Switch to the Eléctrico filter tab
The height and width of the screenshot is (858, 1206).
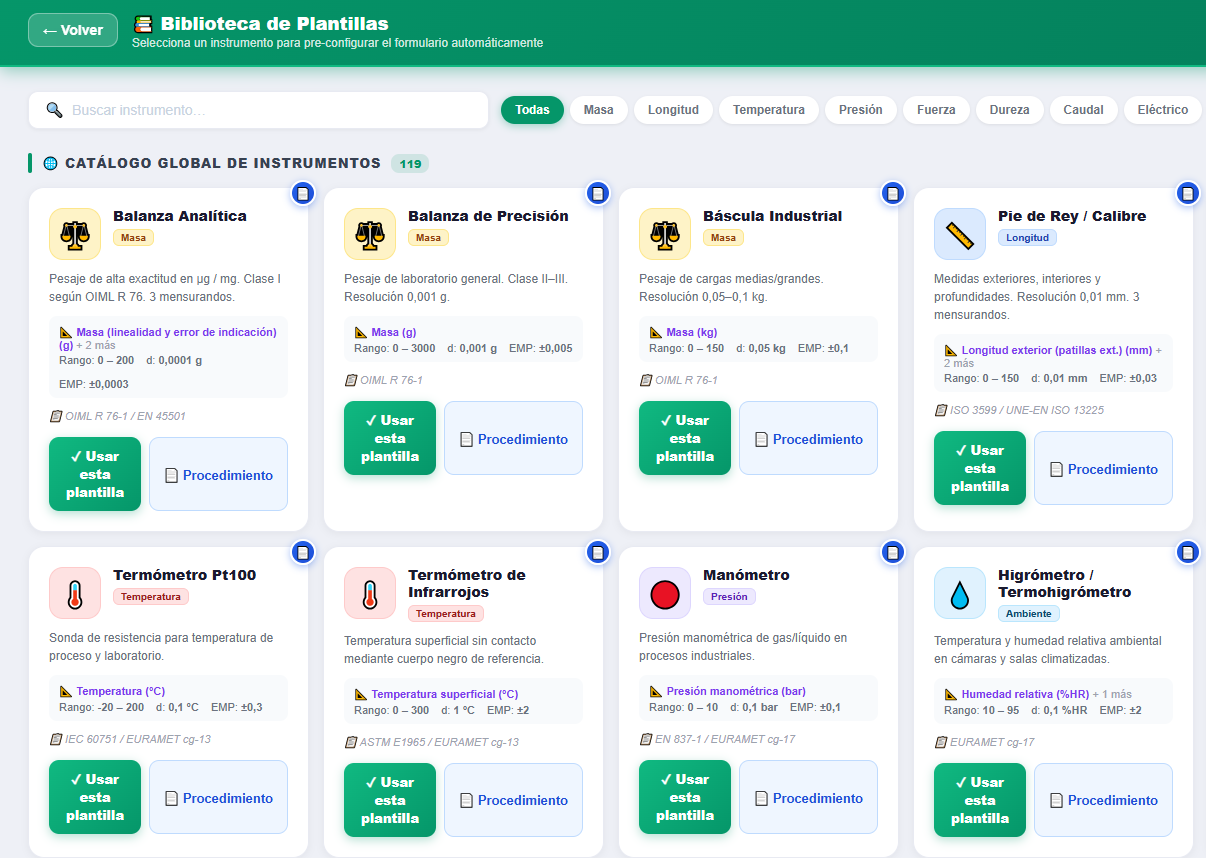1163,110
